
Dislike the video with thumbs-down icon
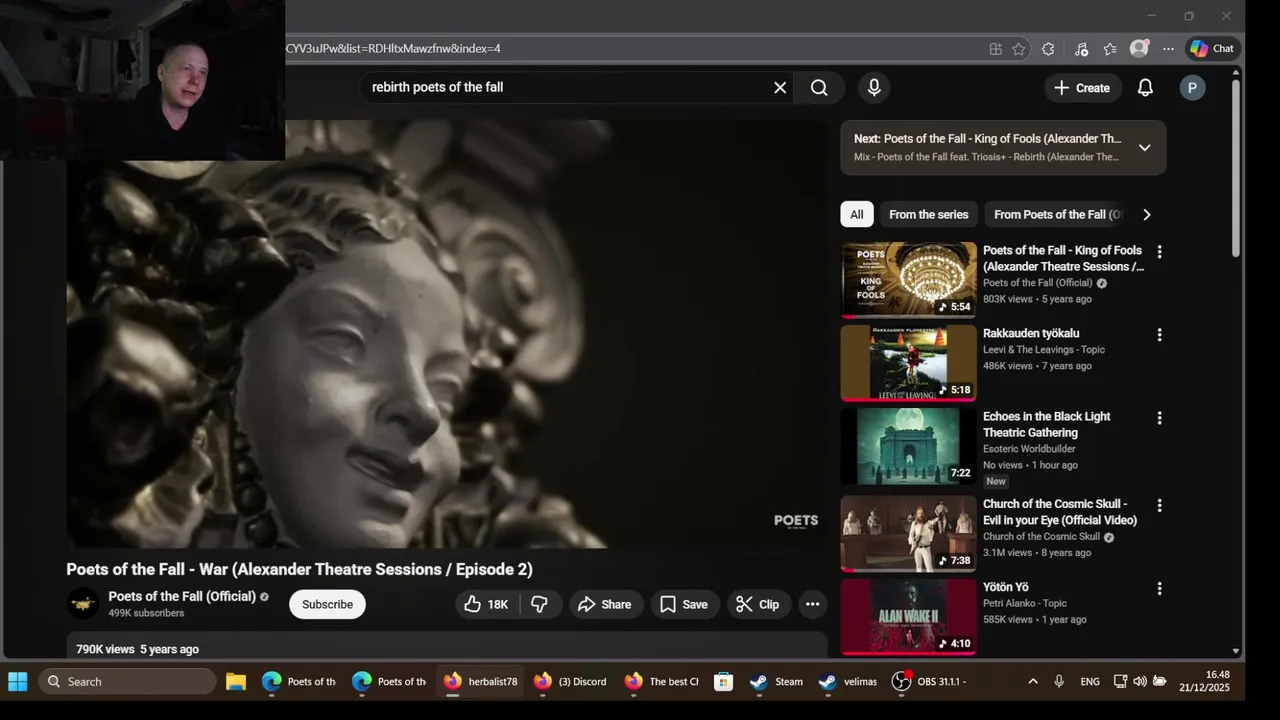539,604
